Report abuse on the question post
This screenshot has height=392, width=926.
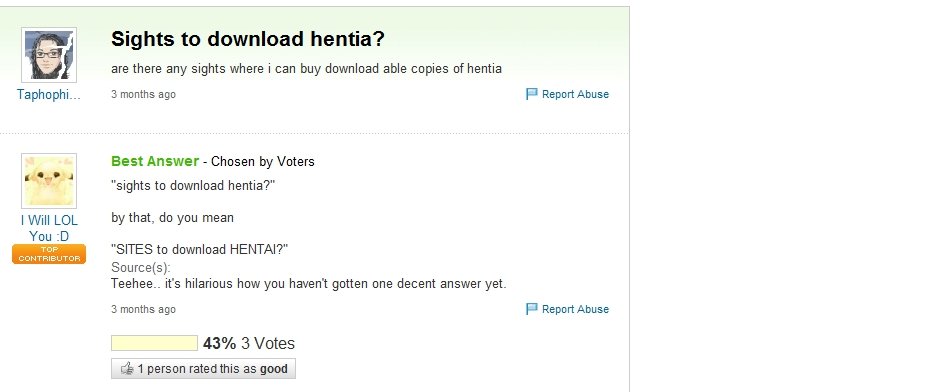pos(575,94)
